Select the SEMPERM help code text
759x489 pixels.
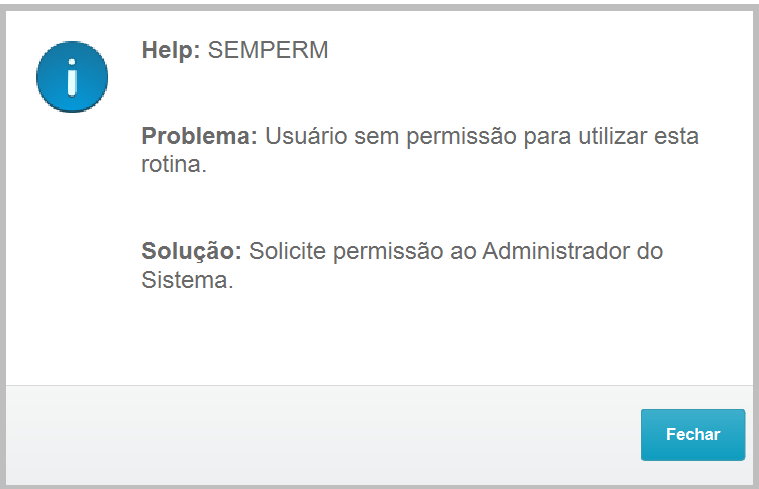coord(268,50)
